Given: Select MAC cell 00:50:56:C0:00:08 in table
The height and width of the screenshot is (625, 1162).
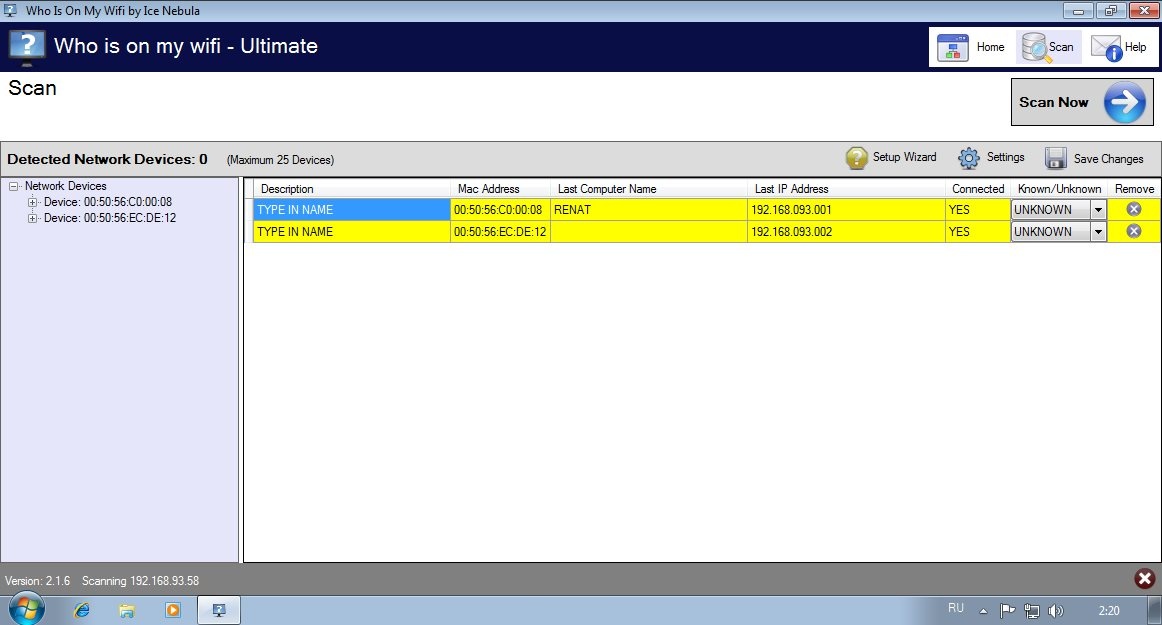Looking at the screenshot, I should pos(500,210).
